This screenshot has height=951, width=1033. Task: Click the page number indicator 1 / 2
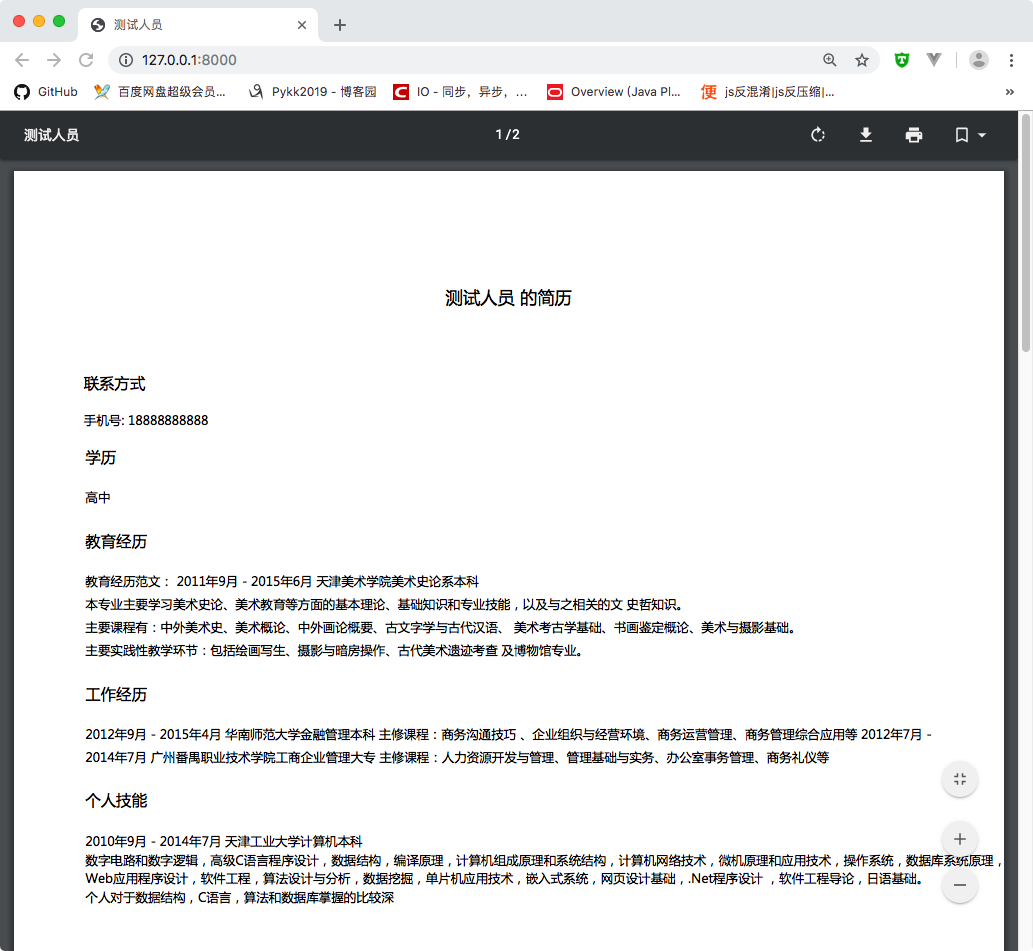pos(507,134)
